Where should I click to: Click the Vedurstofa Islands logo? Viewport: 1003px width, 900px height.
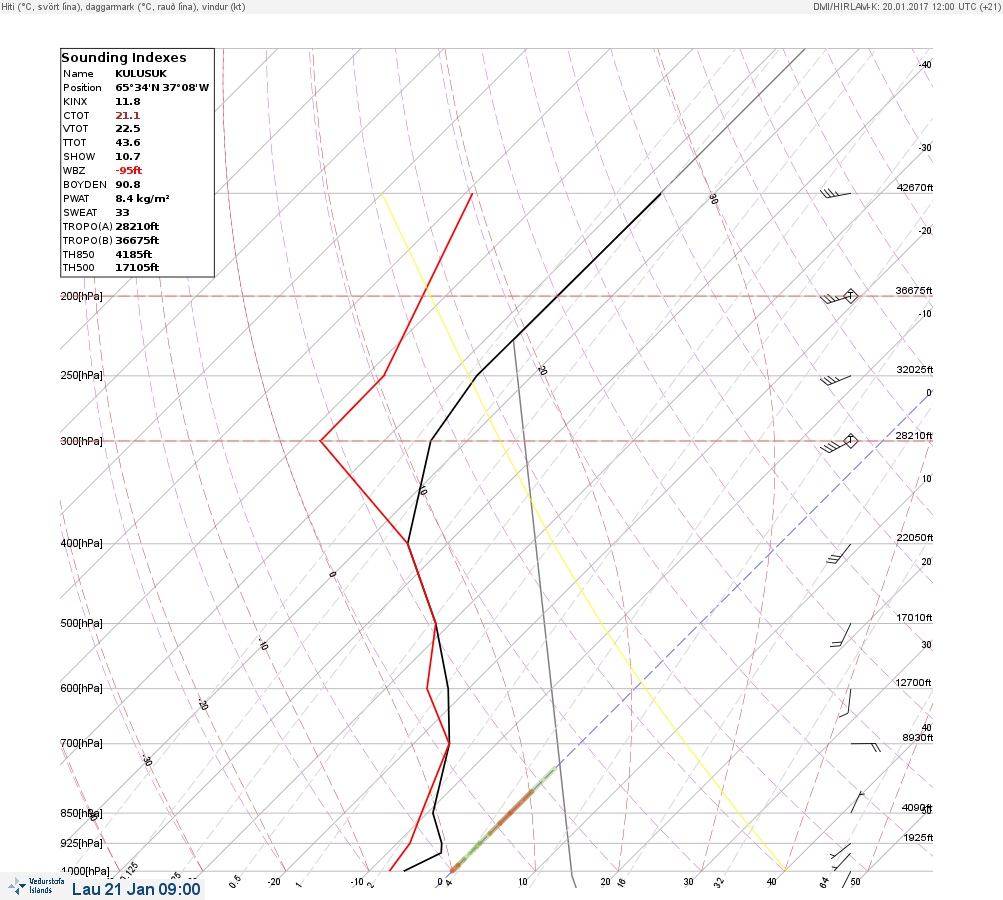[36, 886]
